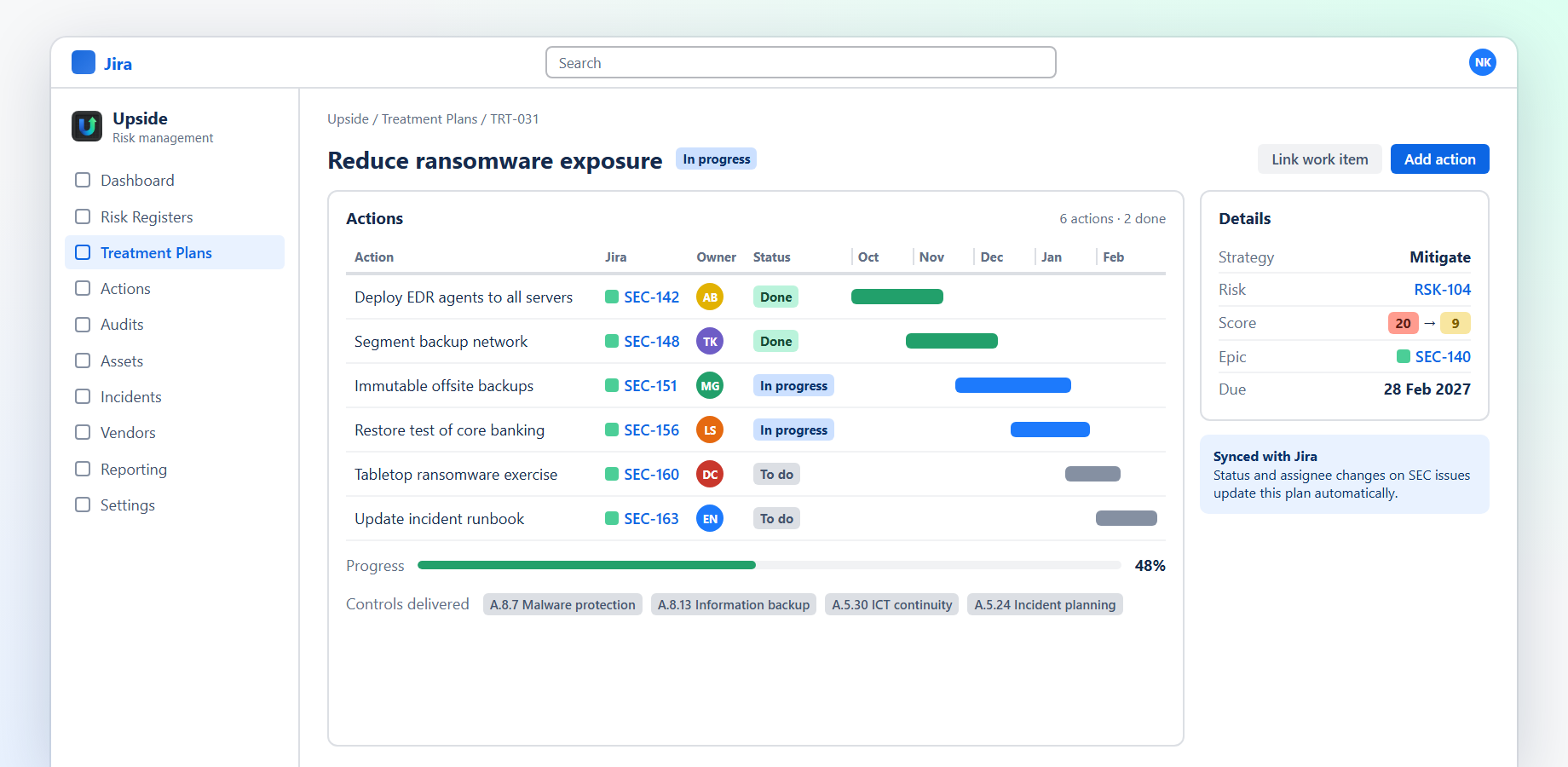Open the SEC-163 issue link

click(651, 518)
